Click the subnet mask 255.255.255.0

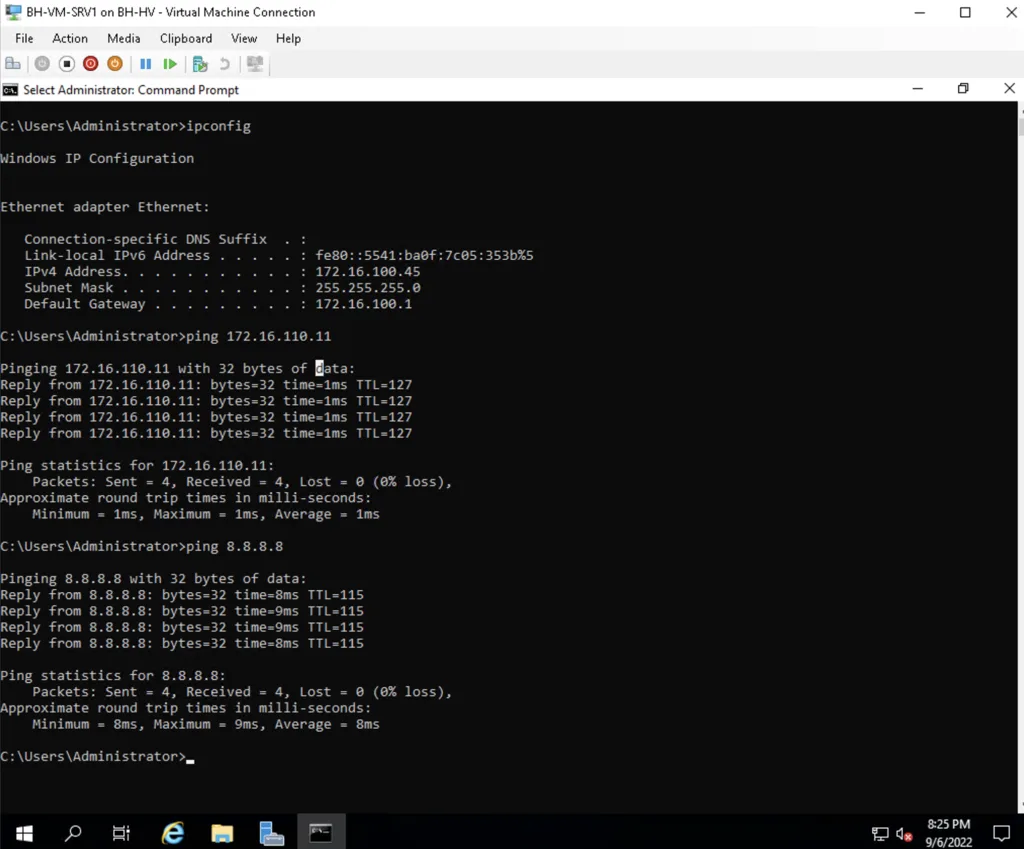tap(368, 288)
